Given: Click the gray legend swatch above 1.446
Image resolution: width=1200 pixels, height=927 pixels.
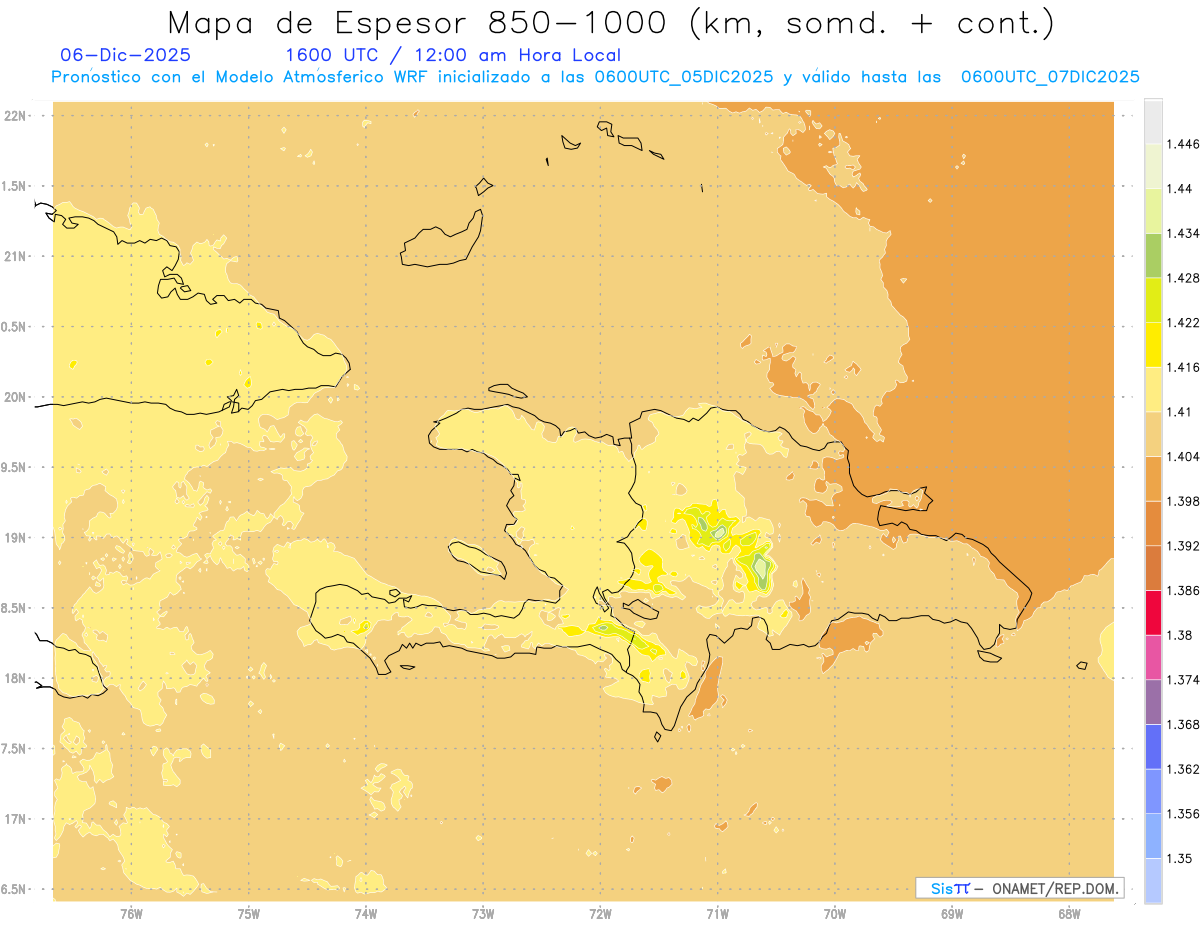Looking at the screenshot, I should [1154, 121].
